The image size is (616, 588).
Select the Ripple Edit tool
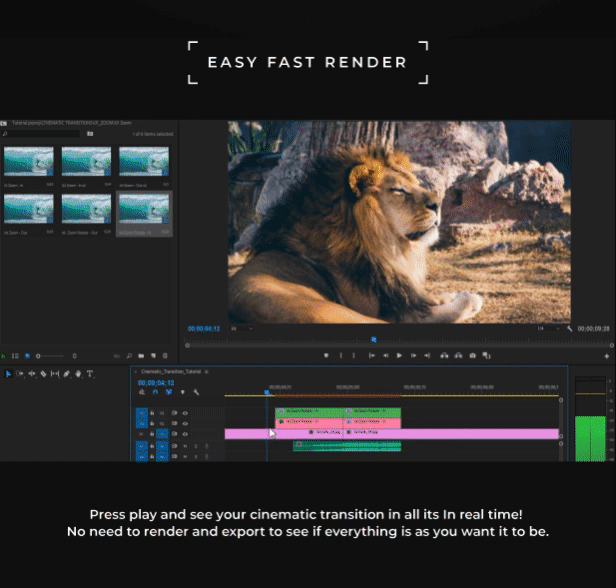point(32,374)
